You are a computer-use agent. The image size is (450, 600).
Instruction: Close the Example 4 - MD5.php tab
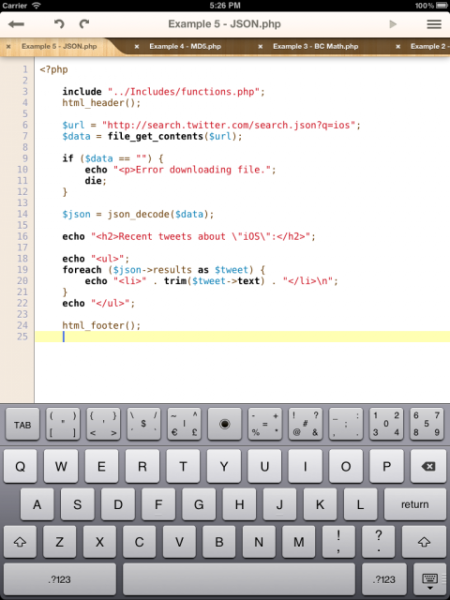[137, 46]
